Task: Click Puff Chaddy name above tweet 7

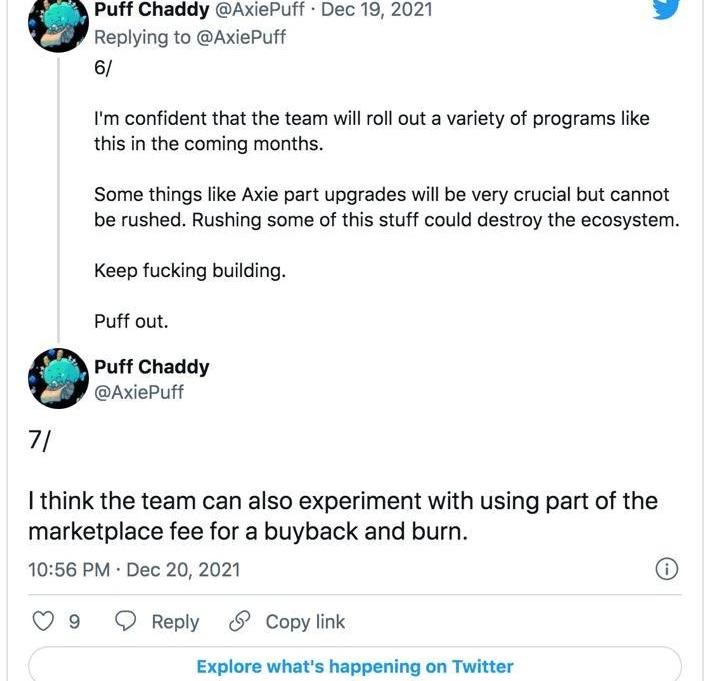Action: coord(152,367)
